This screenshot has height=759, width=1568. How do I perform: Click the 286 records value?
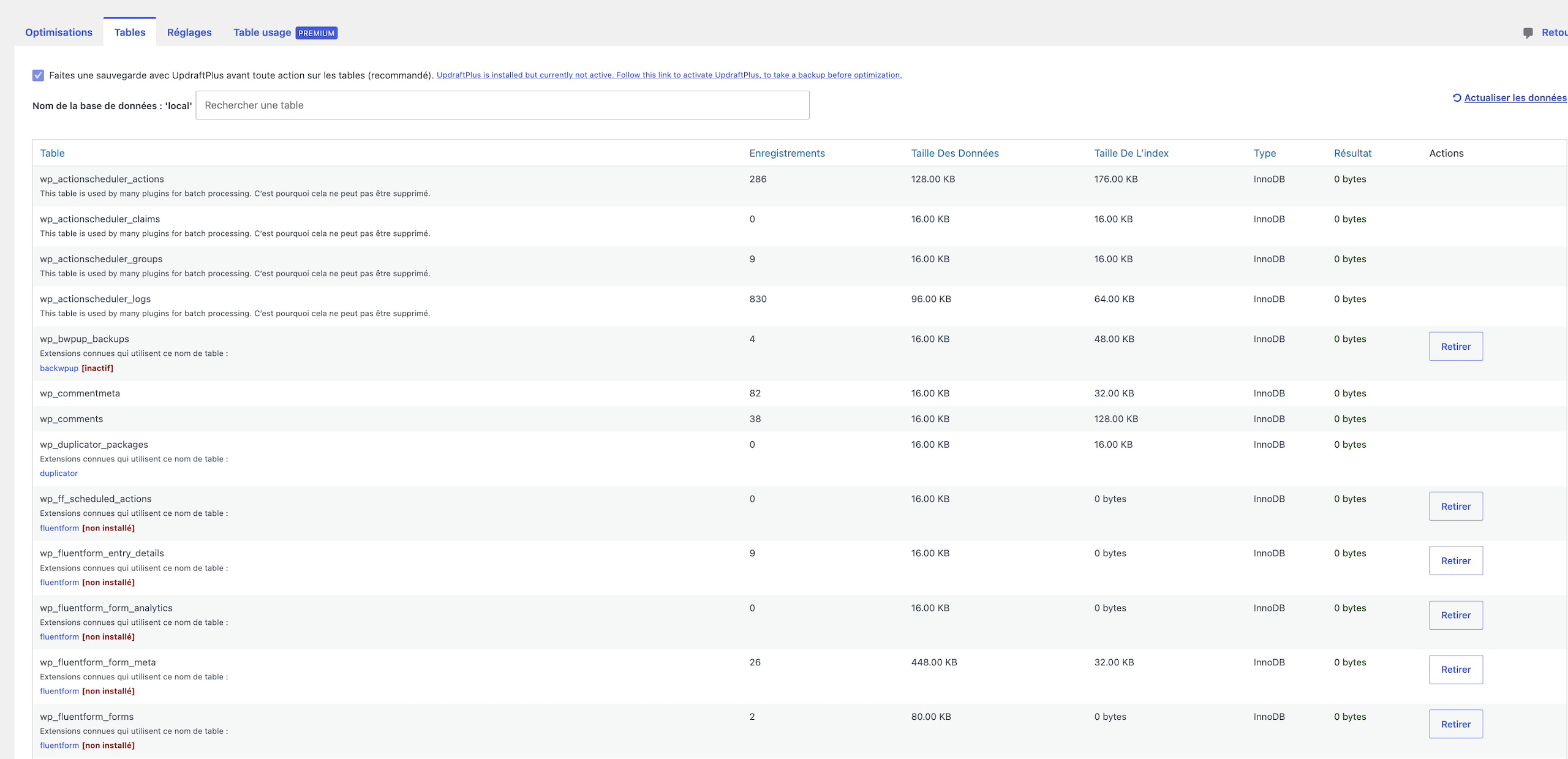[758, 179]
